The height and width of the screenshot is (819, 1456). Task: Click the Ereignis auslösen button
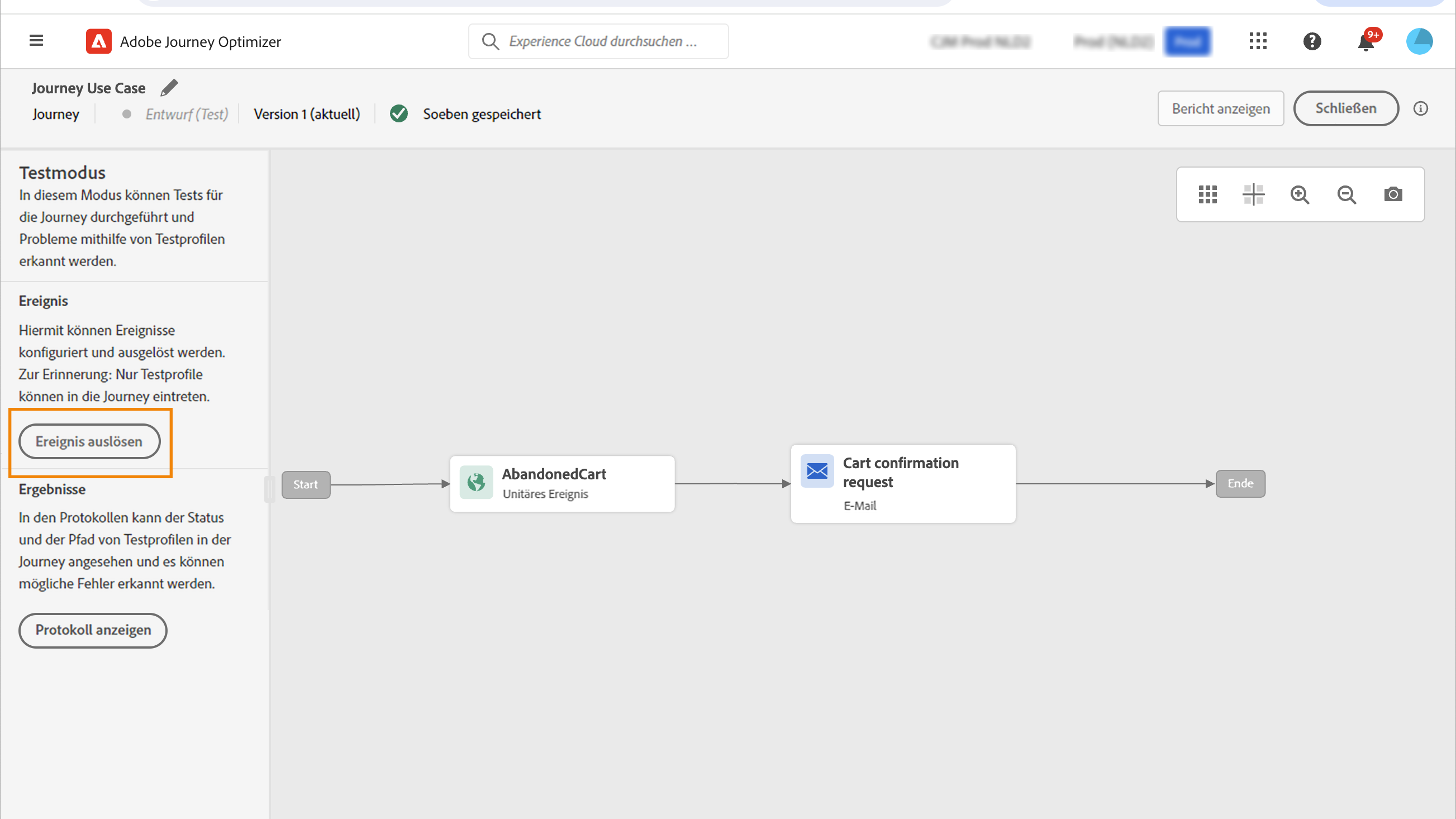(89, 441)
